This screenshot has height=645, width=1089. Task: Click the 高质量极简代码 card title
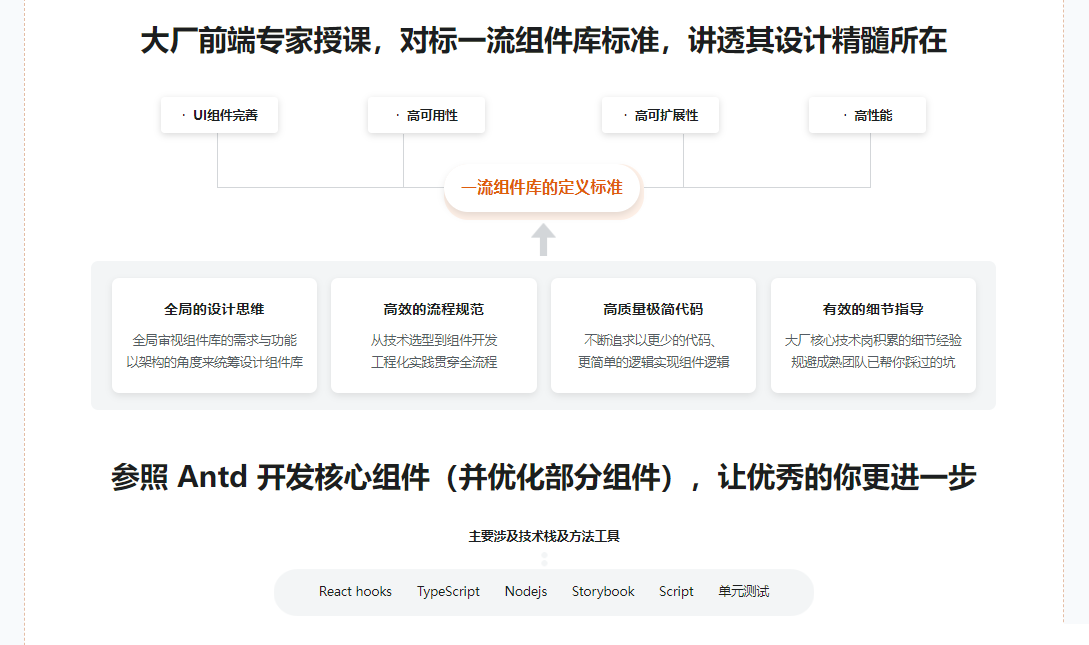point(653,310)
